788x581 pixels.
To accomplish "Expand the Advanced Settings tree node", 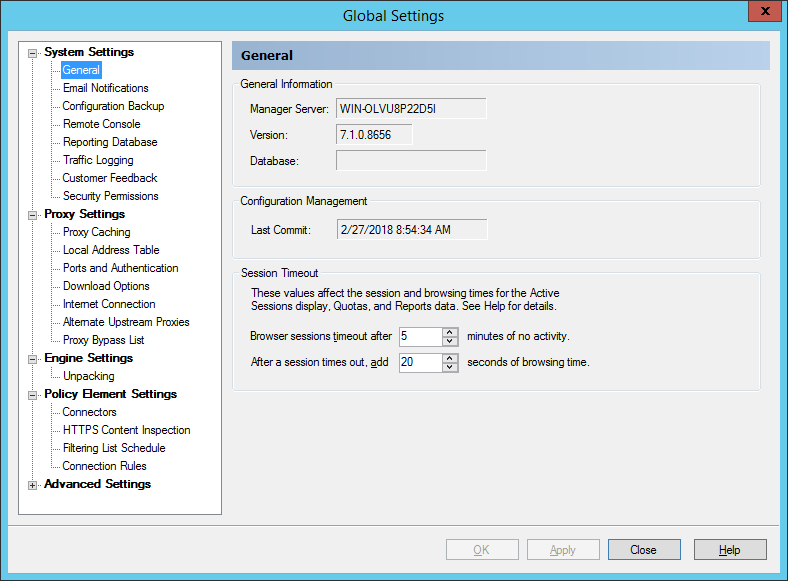I will pyautogui.click(x=34, y=485).
